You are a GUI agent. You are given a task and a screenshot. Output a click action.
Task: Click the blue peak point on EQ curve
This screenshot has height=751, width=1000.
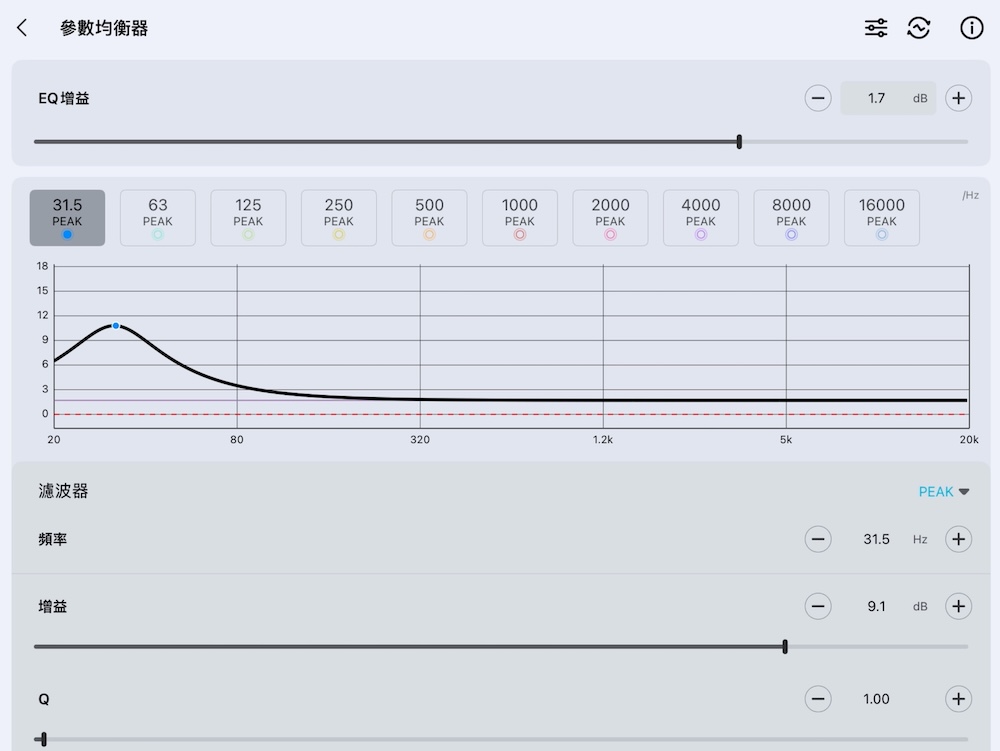(116, 326)
